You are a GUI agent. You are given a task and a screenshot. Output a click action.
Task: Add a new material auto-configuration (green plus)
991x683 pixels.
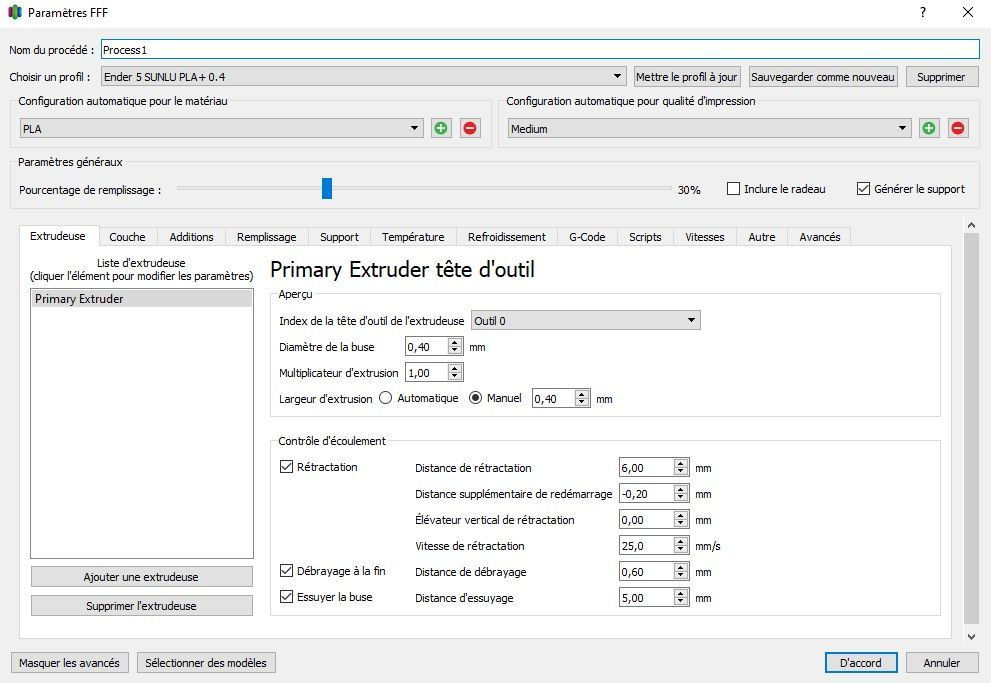coord(441,128)
